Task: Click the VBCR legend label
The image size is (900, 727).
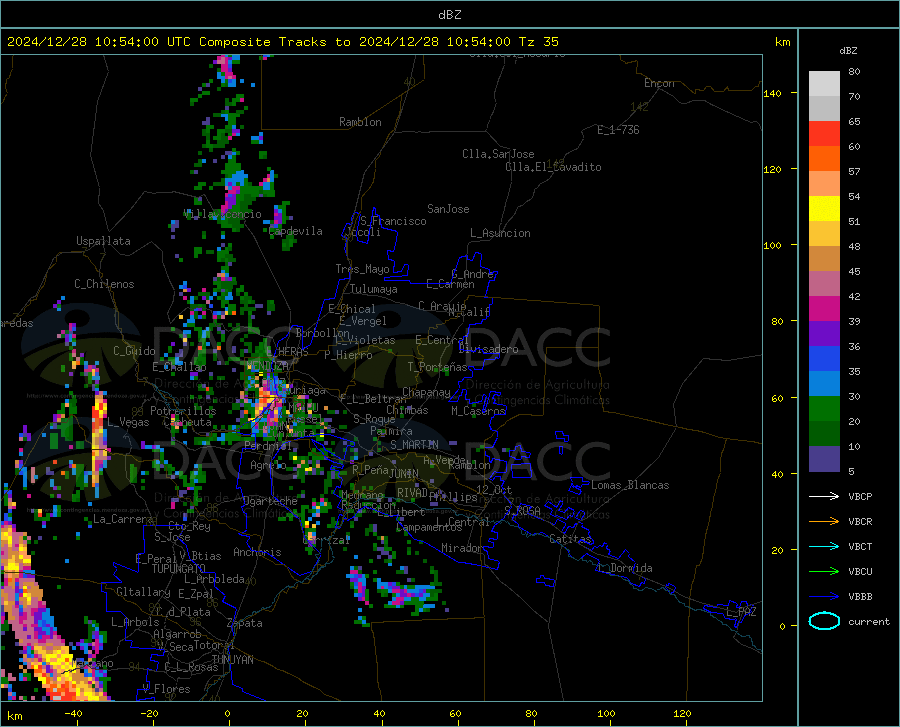Action: (860, 522)
